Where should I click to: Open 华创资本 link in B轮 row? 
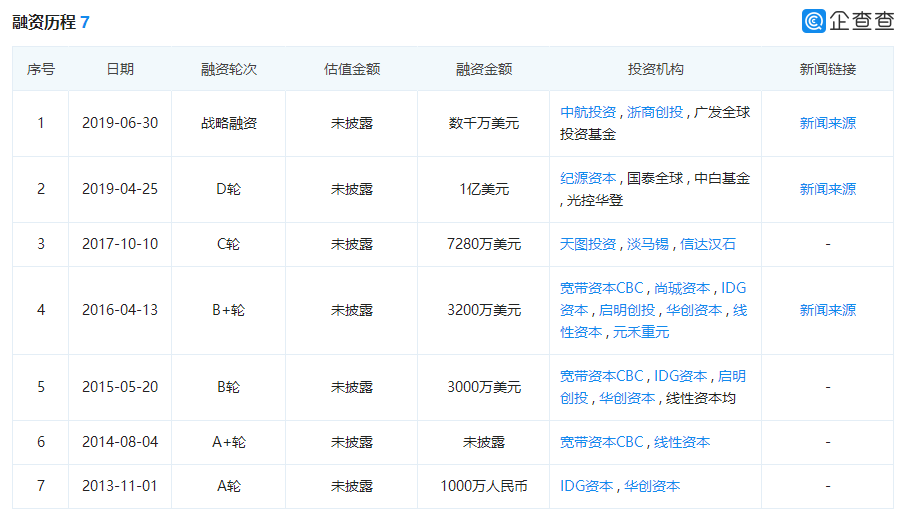[x=627, y=398]
